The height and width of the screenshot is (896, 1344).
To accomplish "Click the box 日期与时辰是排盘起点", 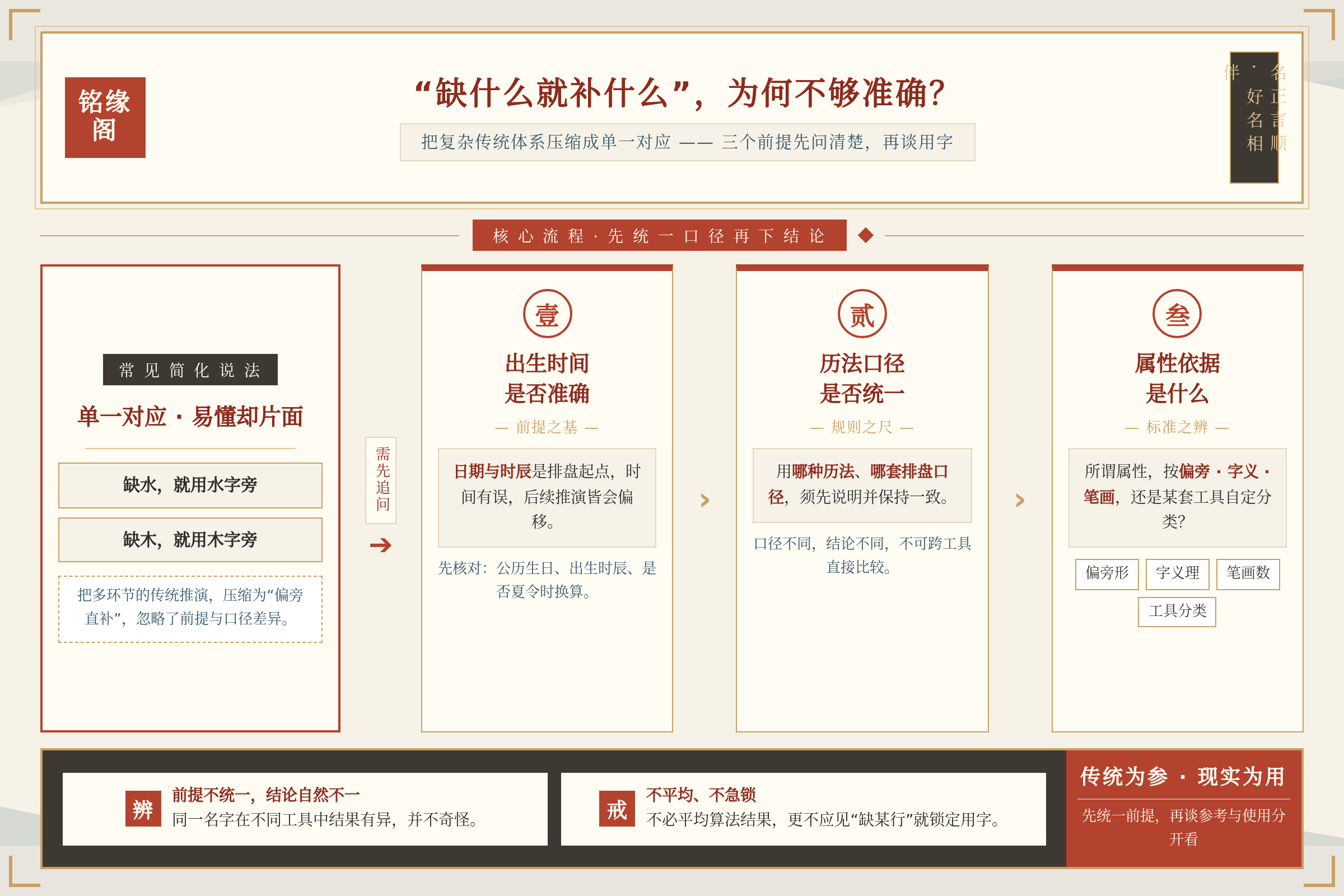I will [x=547, y=498].
